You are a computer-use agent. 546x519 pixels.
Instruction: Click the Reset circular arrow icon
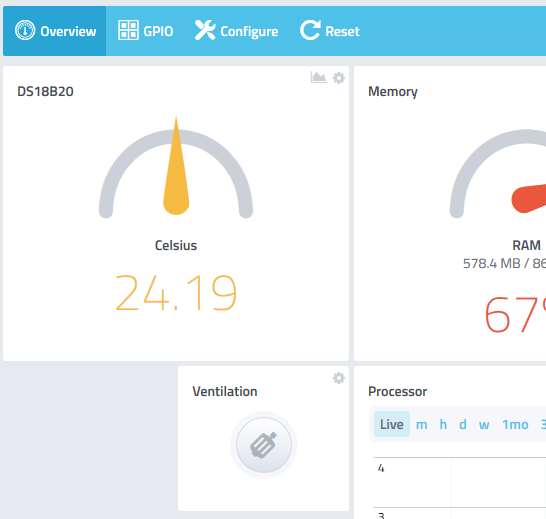(310, 30)
